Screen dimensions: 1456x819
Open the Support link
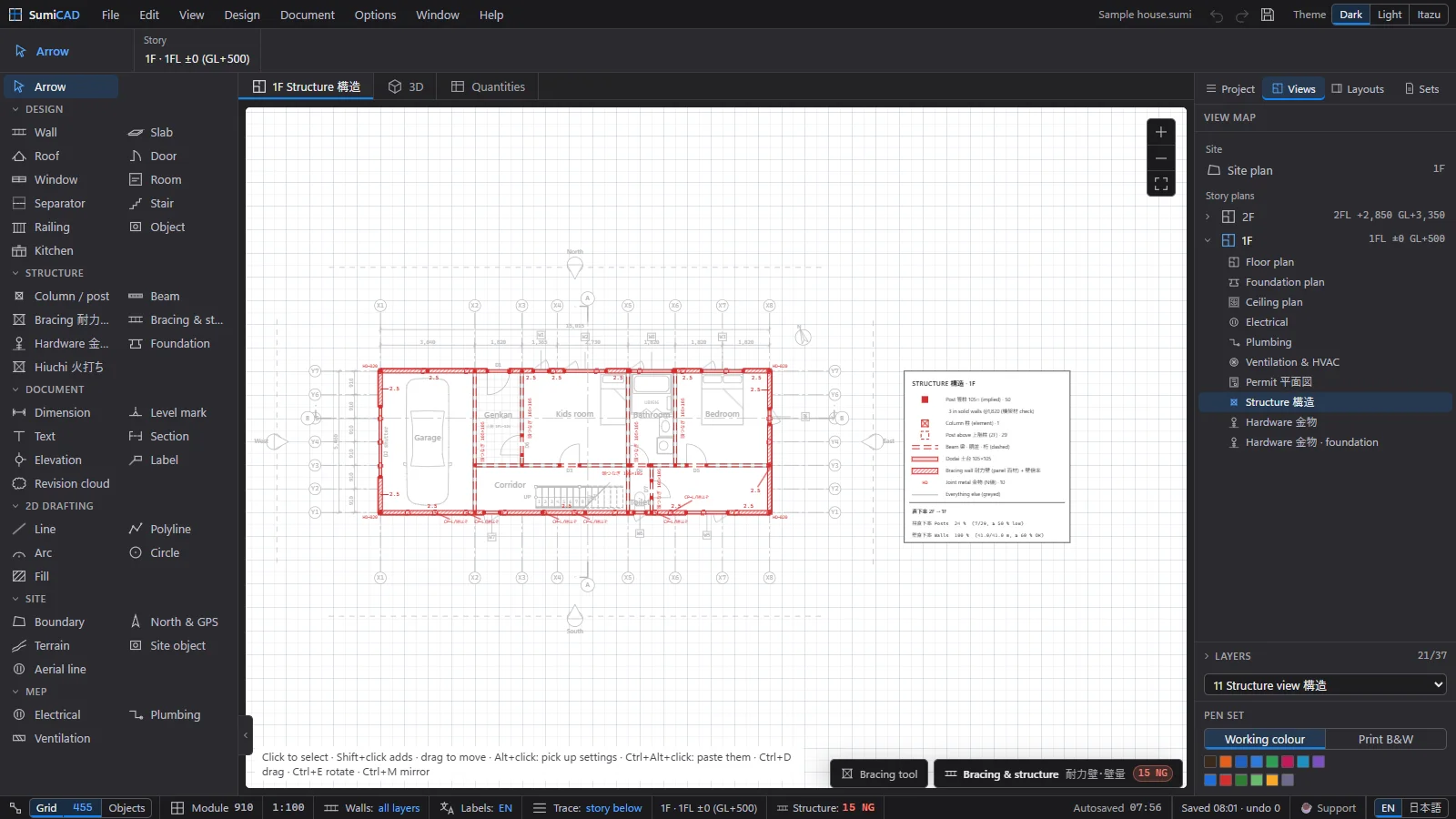point(1328,808)
